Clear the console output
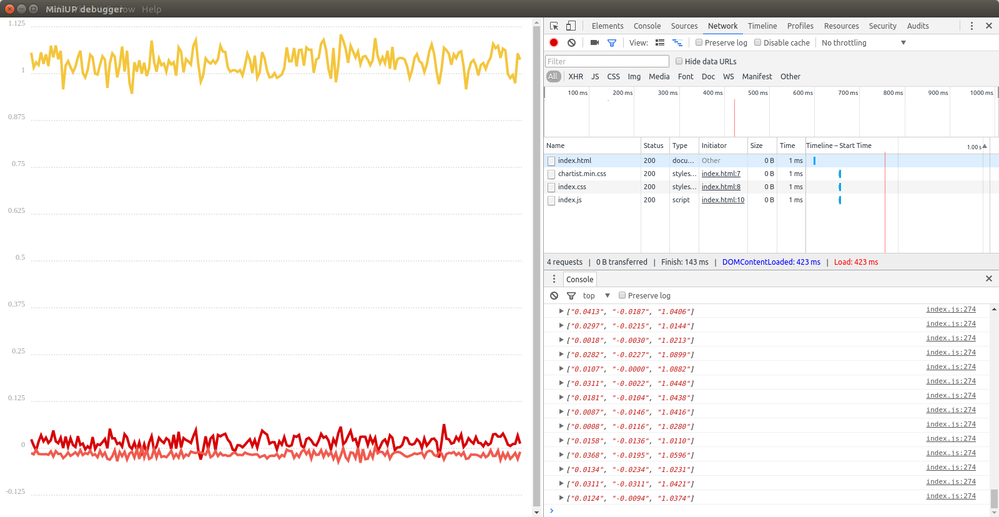 pos(554,296)
